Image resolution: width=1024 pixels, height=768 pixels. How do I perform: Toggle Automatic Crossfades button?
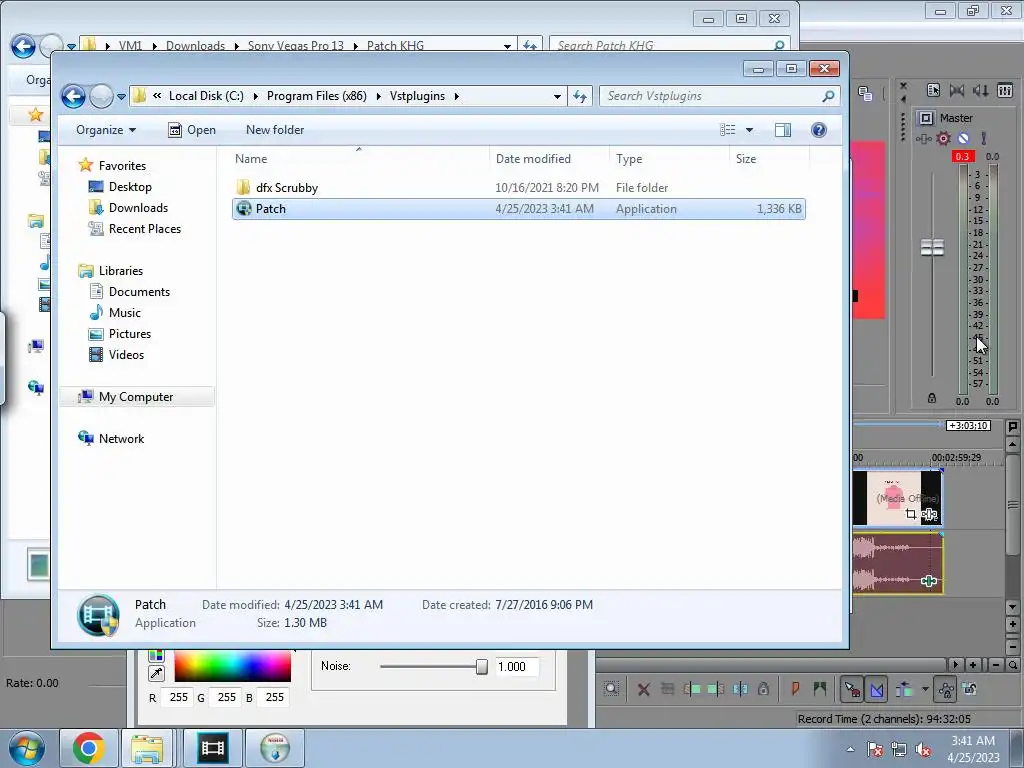(x=876, y=689)
